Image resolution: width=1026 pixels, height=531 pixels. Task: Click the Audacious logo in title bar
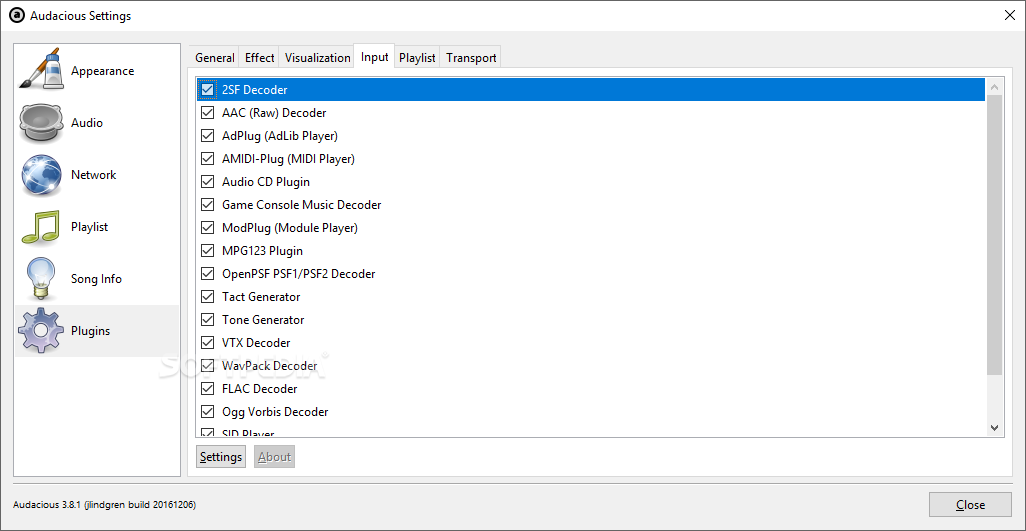tap(18, 16)
